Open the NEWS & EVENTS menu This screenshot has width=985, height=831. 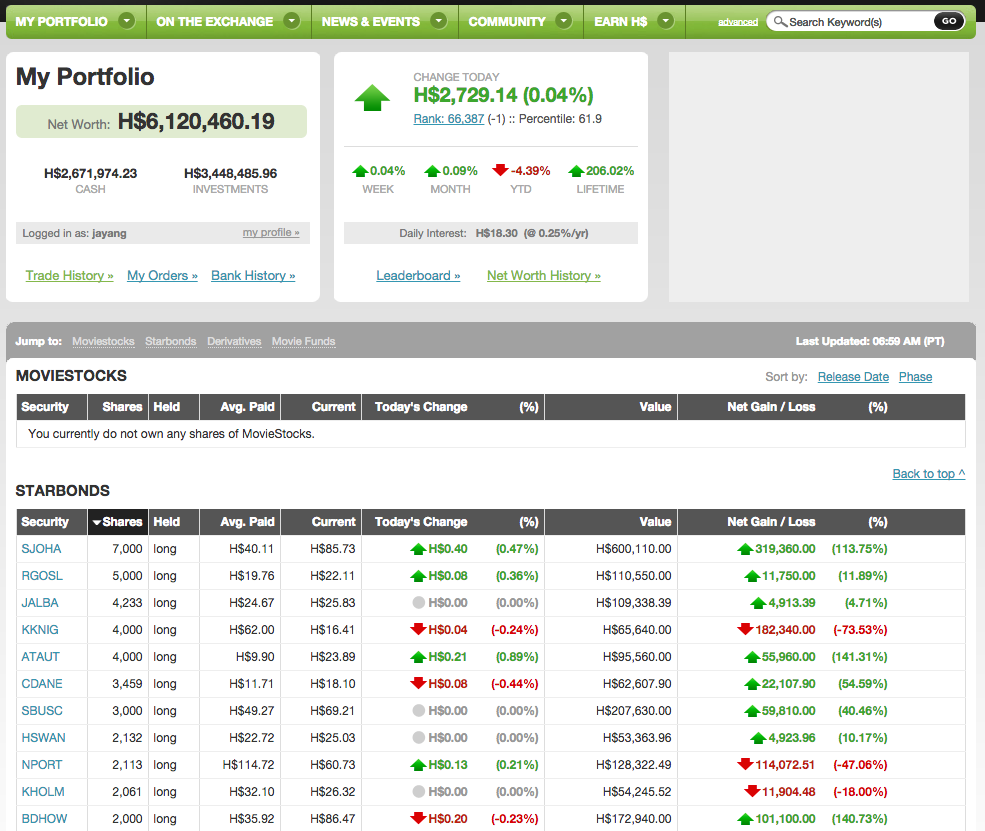click(371, 22)
